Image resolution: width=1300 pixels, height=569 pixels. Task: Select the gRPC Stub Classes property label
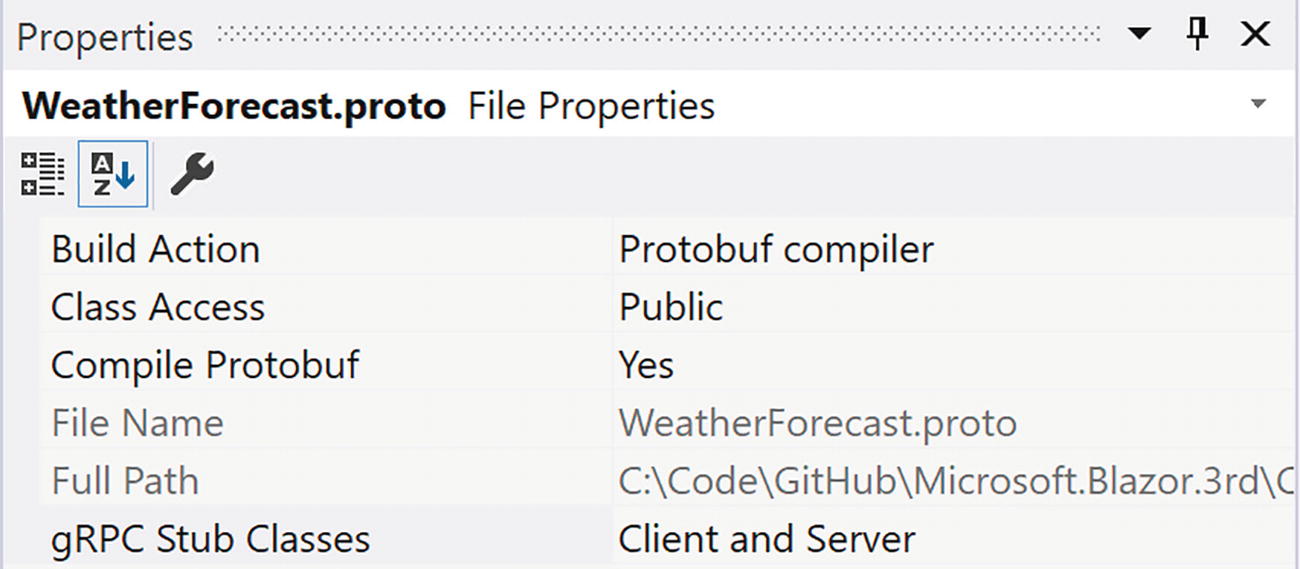point(210,539)
